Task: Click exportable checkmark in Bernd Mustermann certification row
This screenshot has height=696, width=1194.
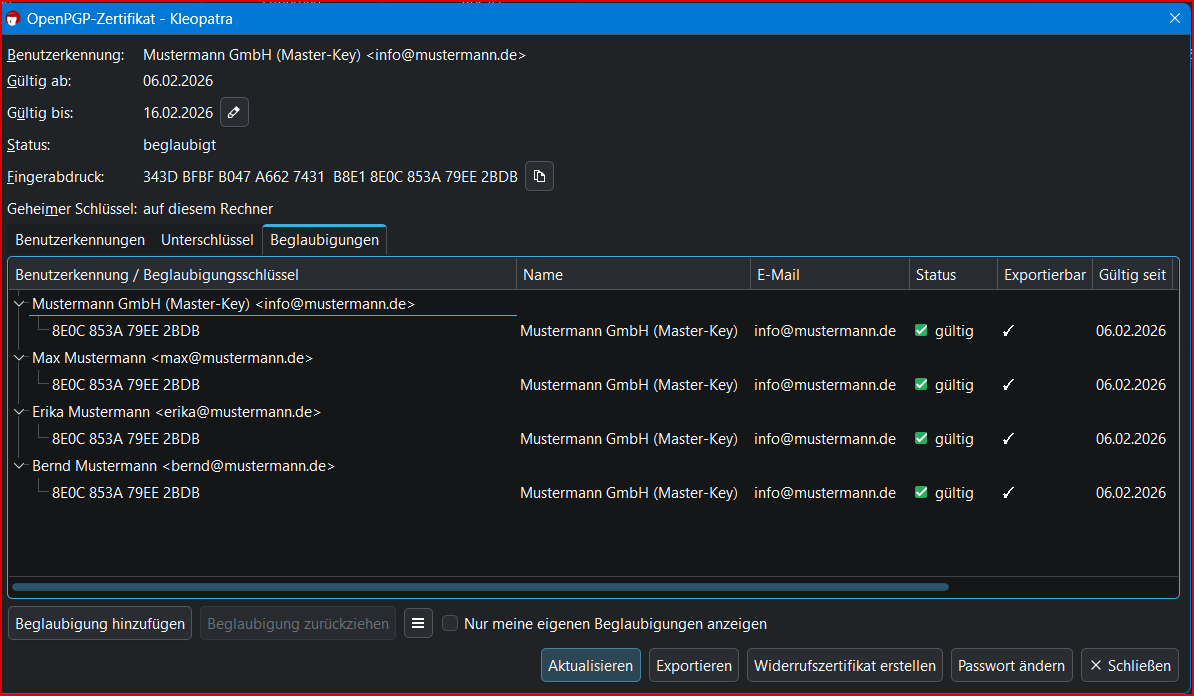Action: 1008,493
